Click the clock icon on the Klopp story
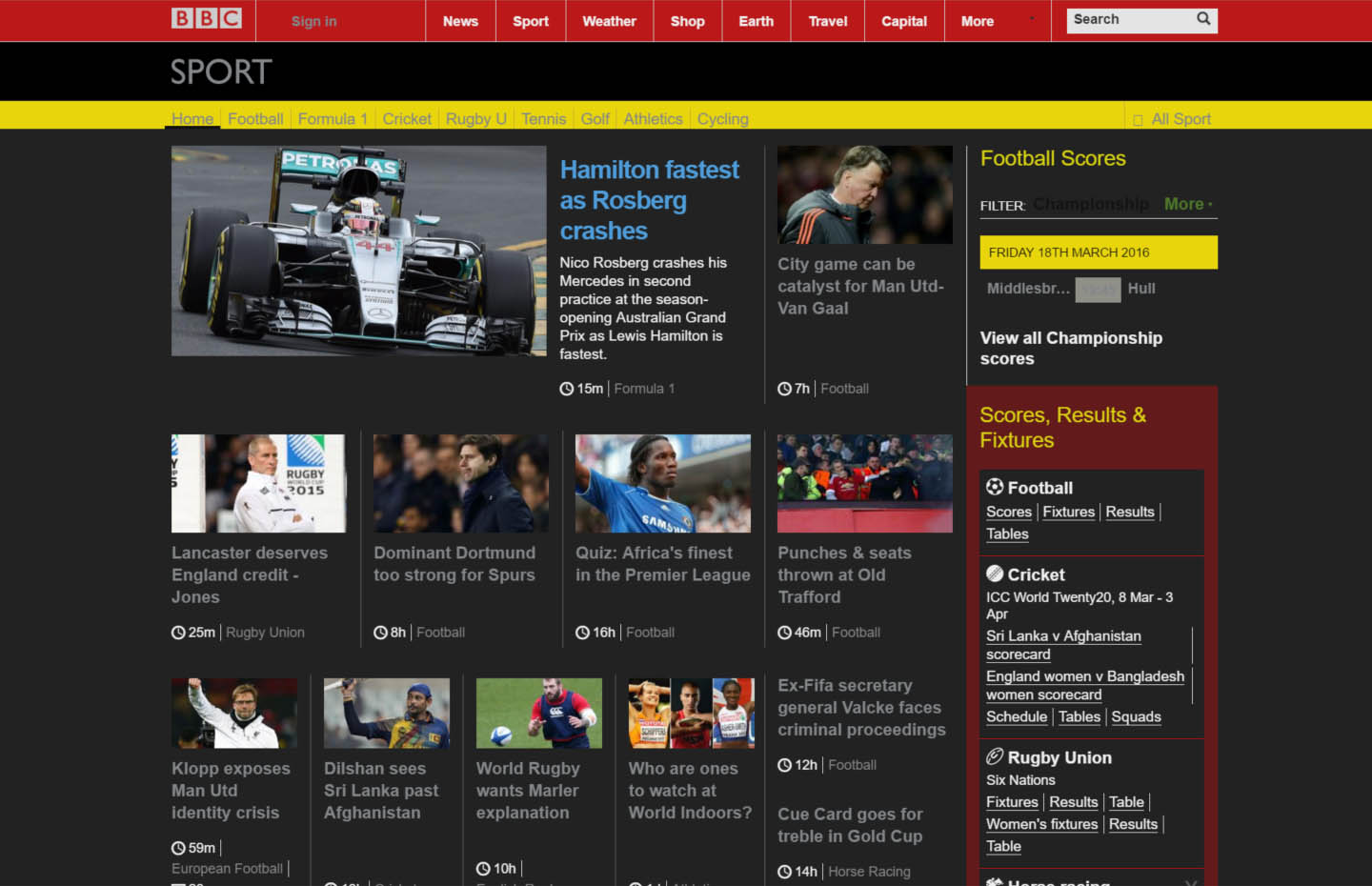The height and width of the screenshot is (886, 1372). 178,847
